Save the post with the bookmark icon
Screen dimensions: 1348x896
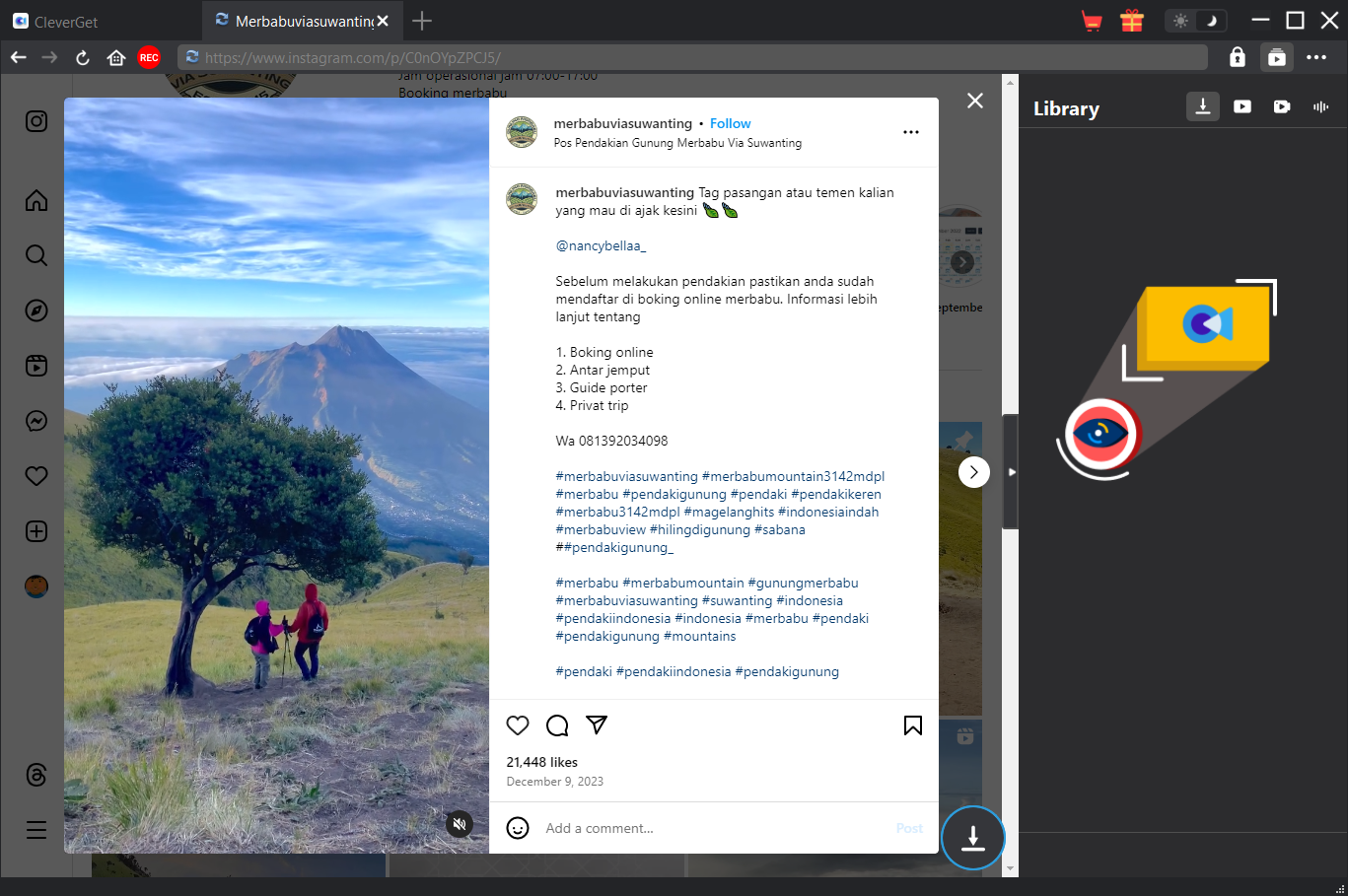pyautogui.click(x=913, y=725)
